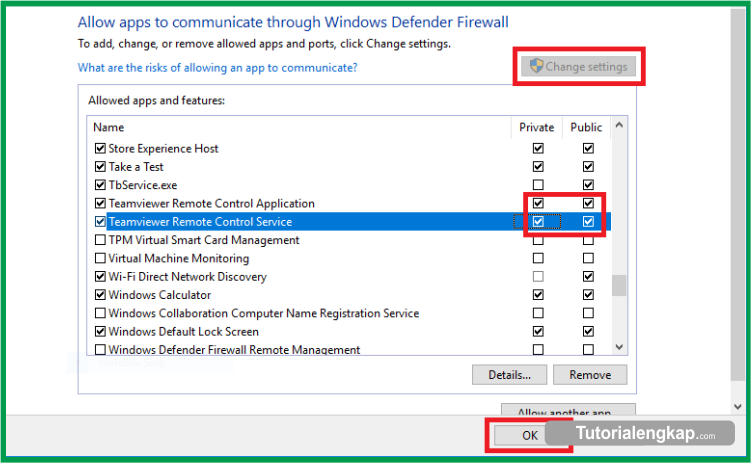Toggle TbService.exe enabled checkbox

point(100,185)
